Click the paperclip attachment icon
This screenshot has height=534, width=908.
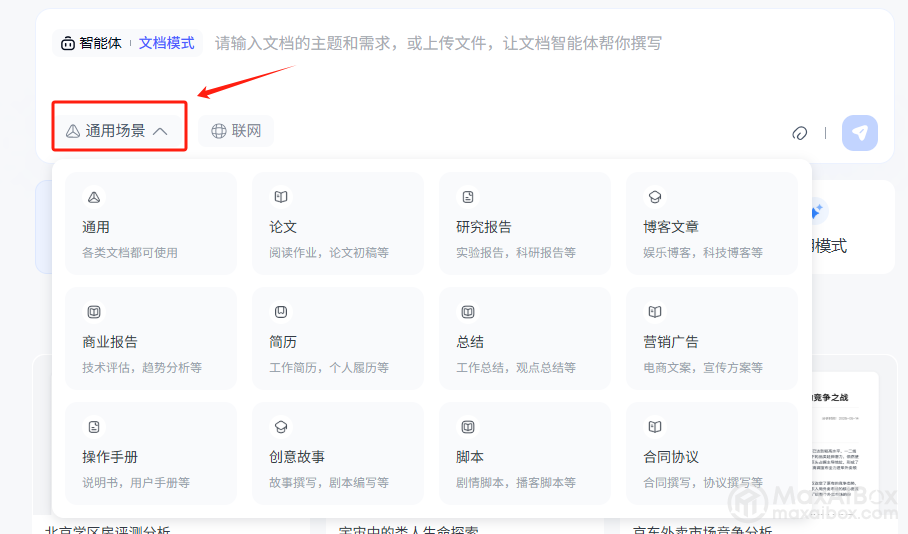click(x=799, y=133)
